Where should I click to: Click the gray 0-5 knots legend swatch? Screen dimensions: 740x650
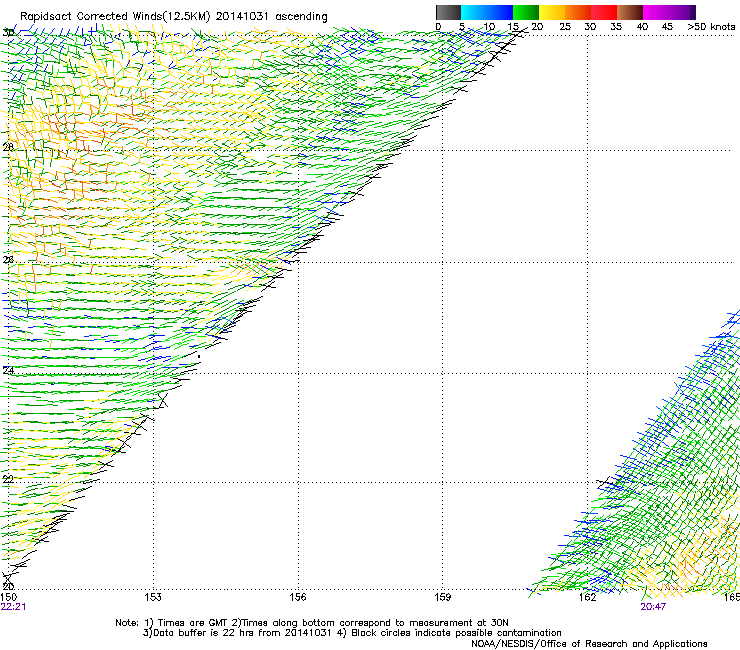[x=448, y=12]
